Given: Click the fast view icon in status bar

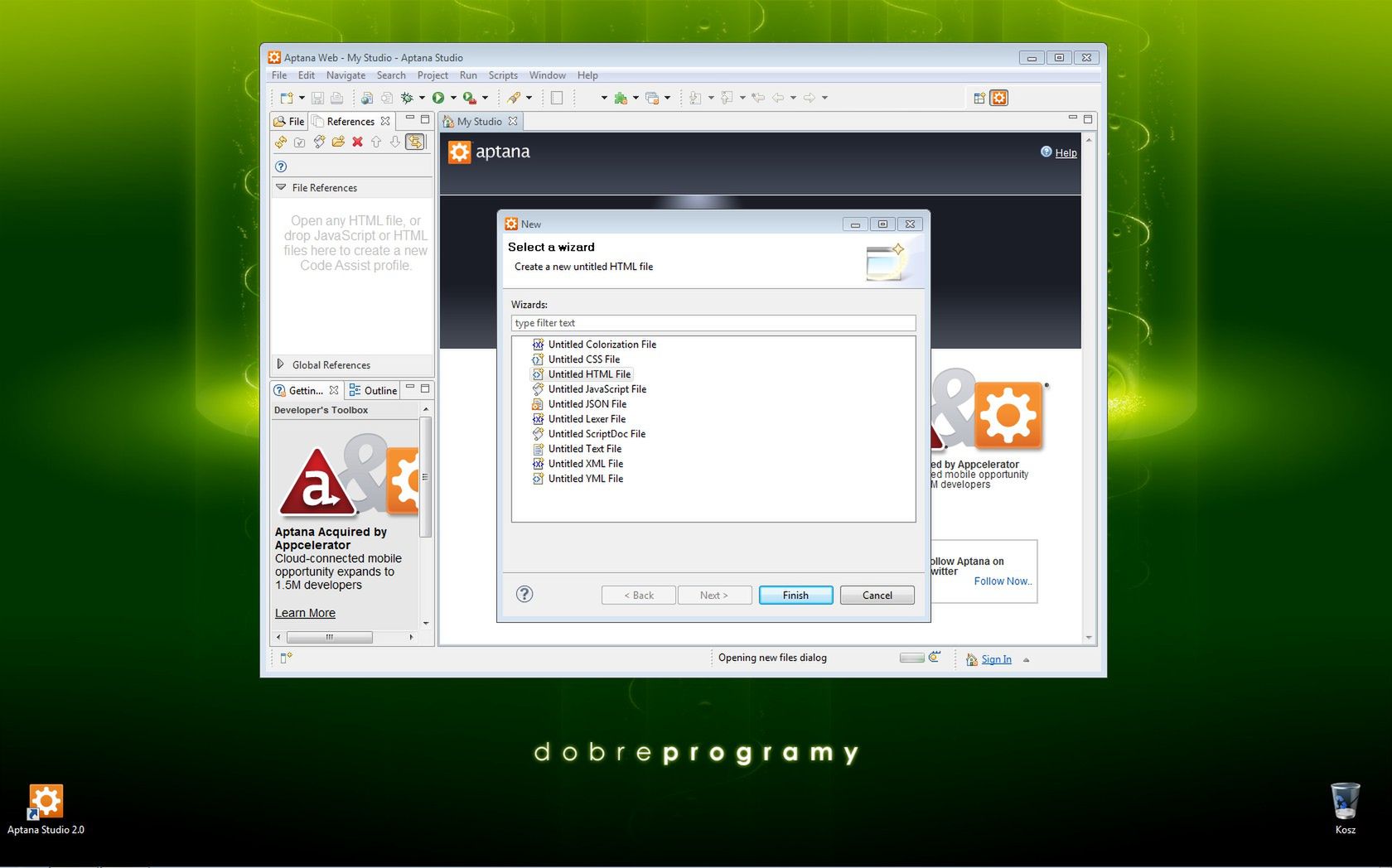Looking at the screenshot, I should pos(286,658).
